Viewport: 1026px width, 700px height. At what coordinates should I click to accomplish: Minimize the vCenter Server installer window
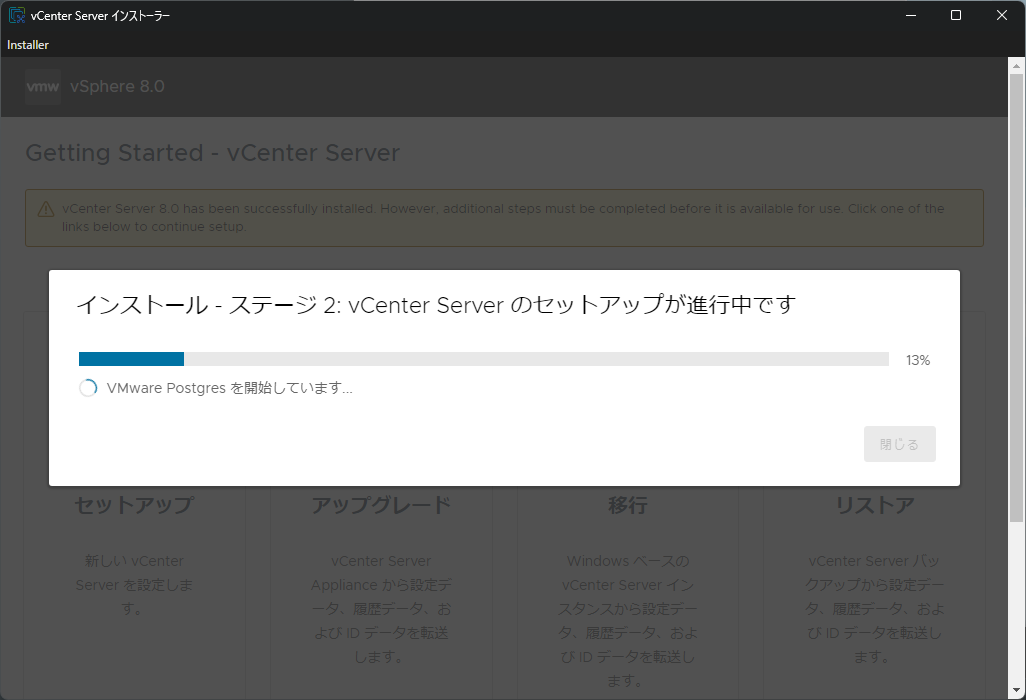910,15
